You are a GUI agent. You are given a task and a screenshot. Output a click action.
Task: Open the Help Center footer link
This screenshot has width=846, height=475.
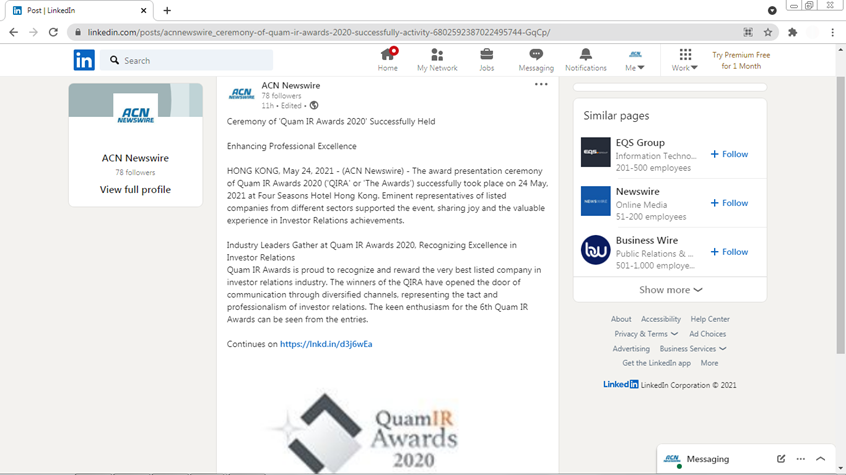coord(710,319)
